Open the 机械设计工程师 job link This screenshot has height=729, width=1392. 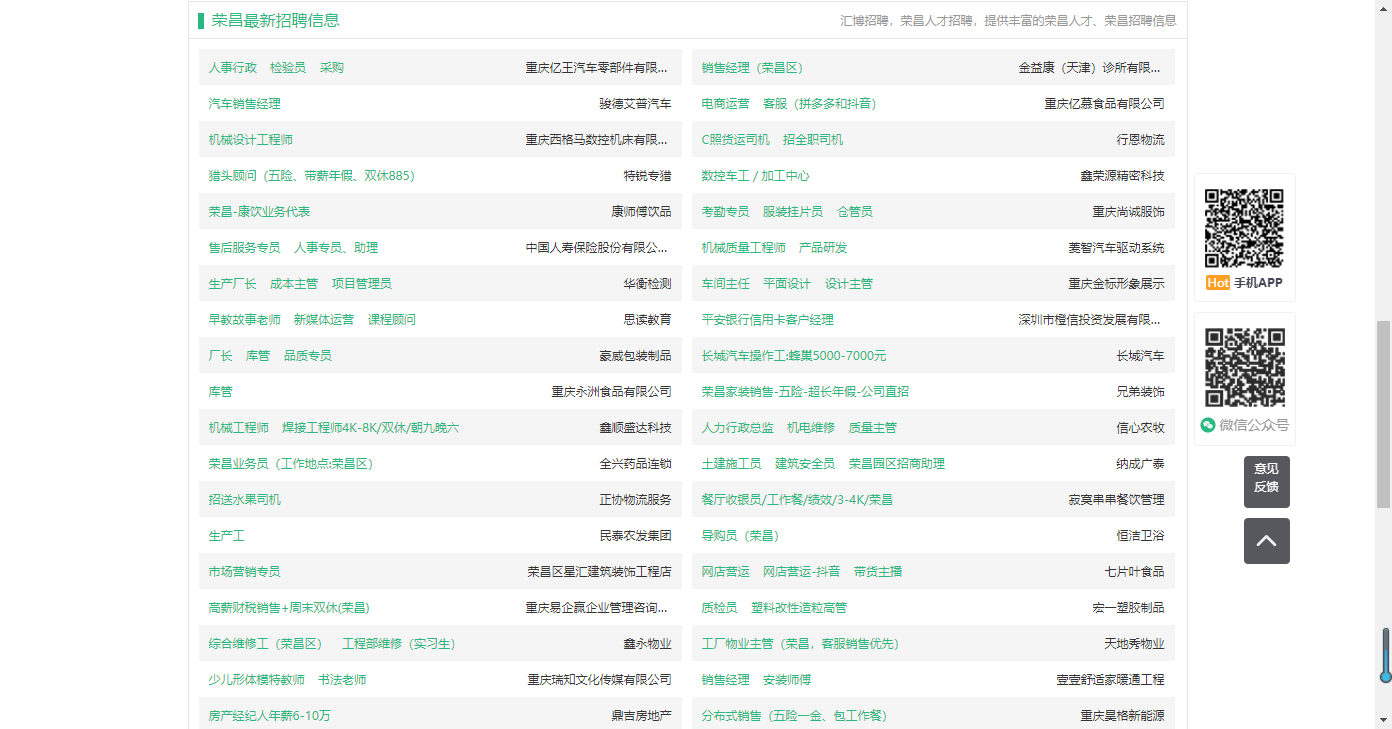coord(251,140)
